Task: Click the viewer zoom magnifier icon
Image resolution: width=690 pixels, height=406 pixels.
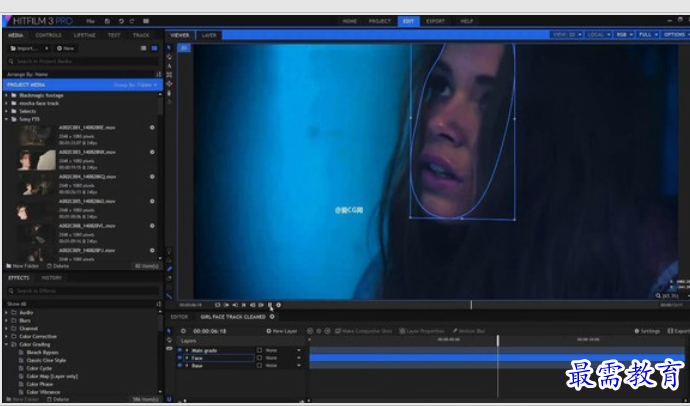Action: coord(658,296)
